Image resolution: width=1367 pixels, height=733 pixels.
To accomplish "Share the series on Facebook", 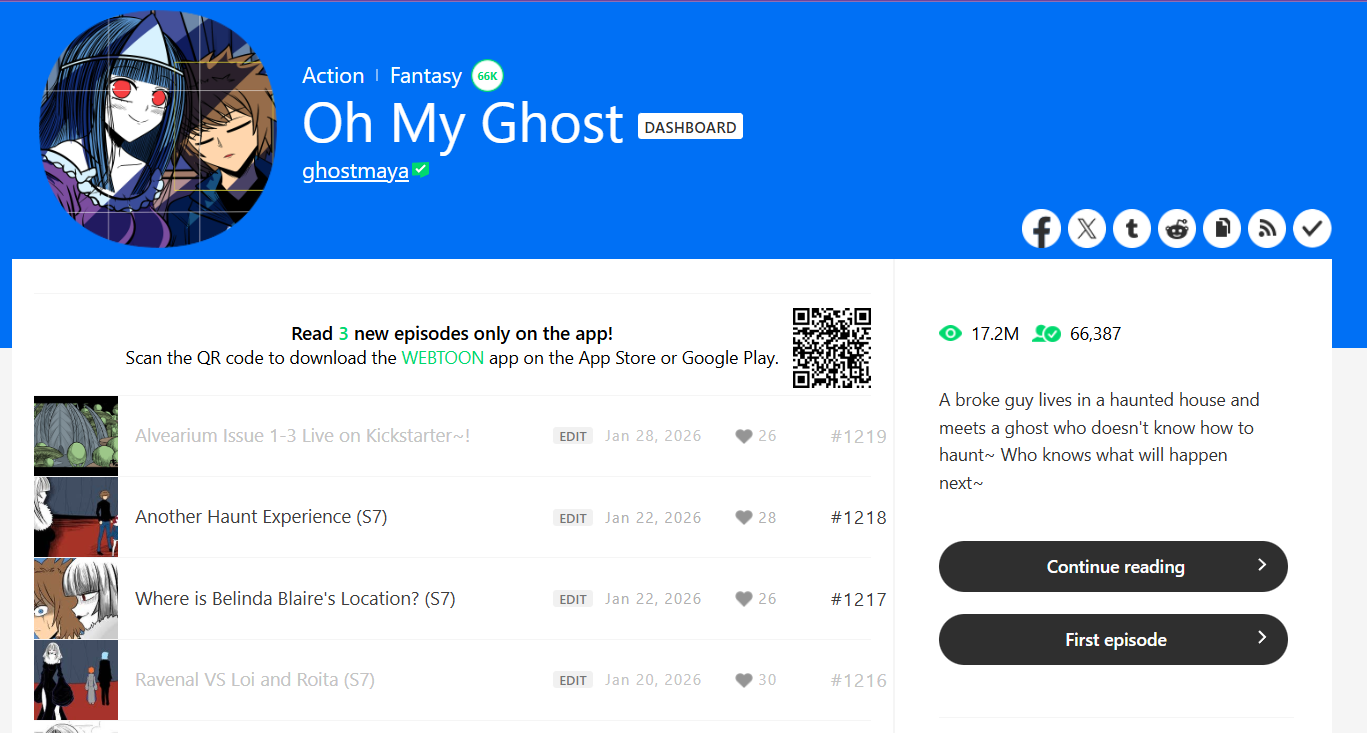I will [x=1041, y=229].
